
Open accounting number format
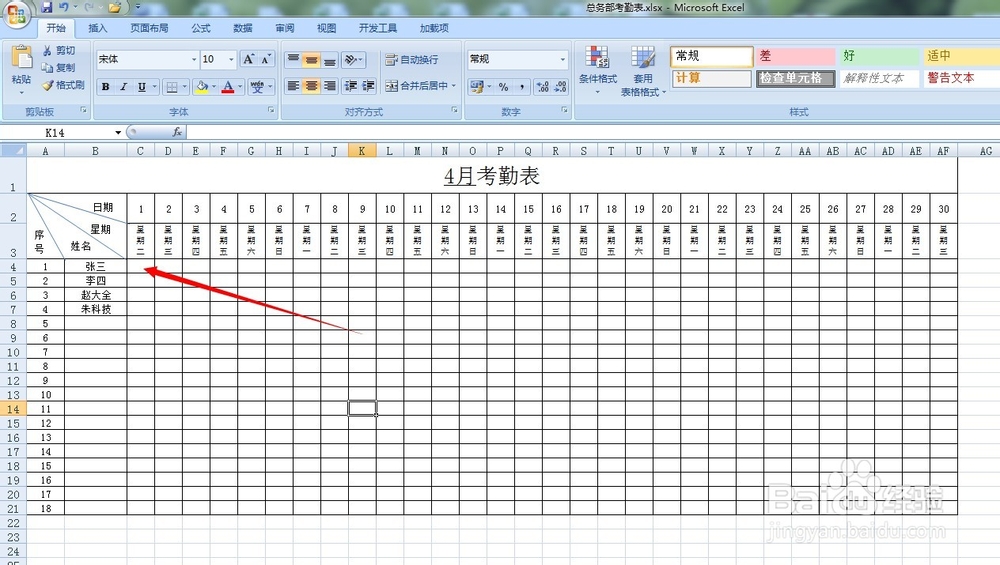pos(476,86)
